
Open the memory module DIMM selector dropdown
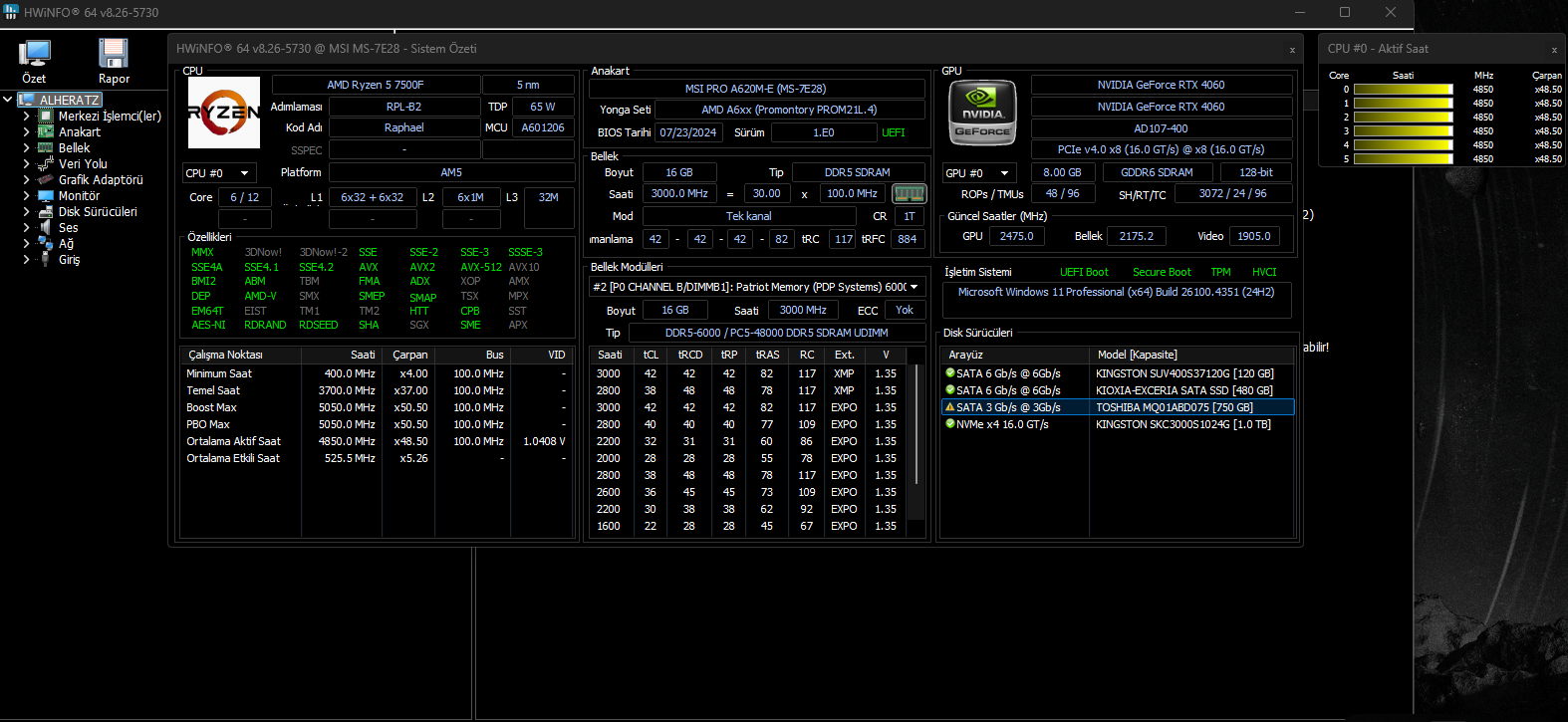coord(756,287)
